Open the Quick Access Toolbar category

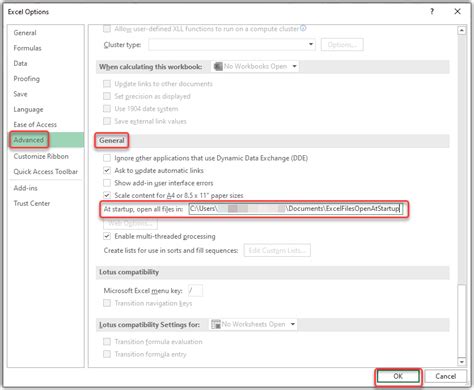[46, 172]
